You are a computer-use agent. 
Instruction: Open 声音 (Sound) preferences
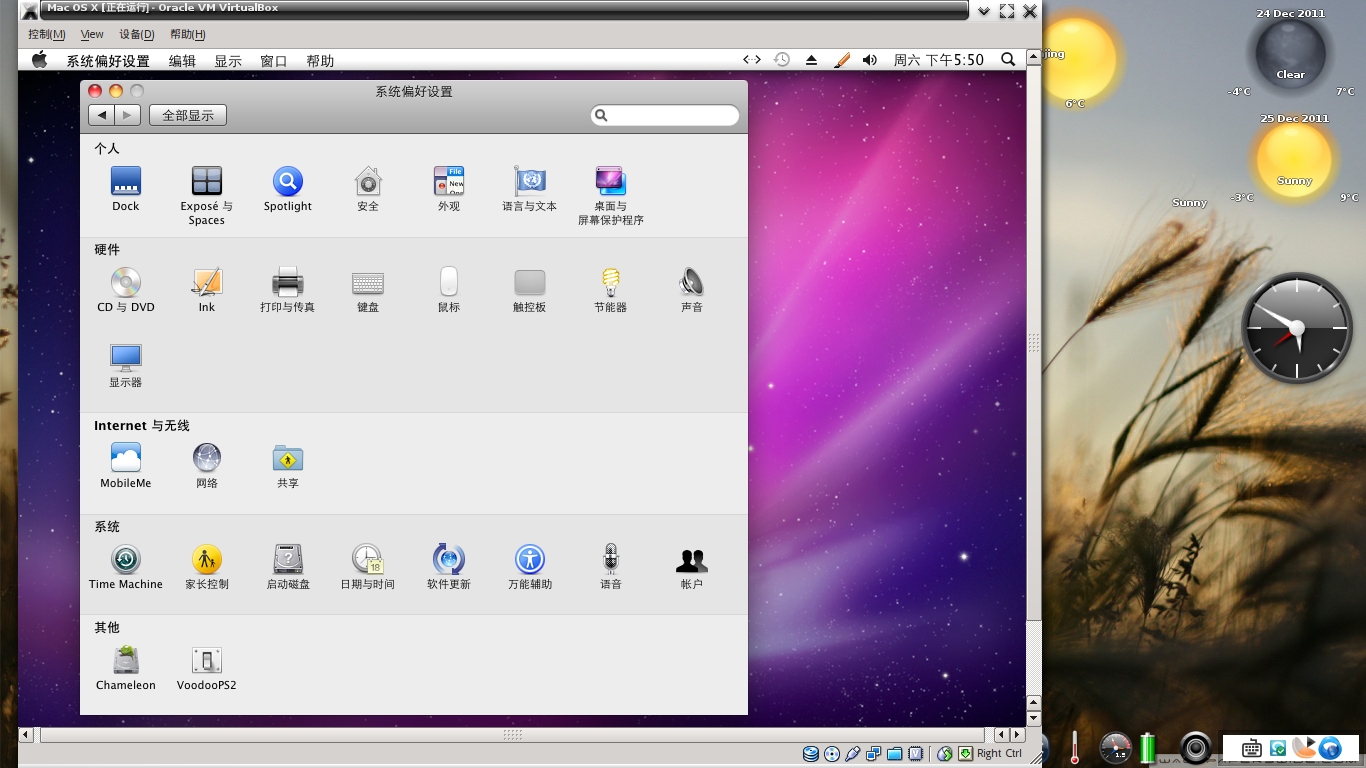692,290
